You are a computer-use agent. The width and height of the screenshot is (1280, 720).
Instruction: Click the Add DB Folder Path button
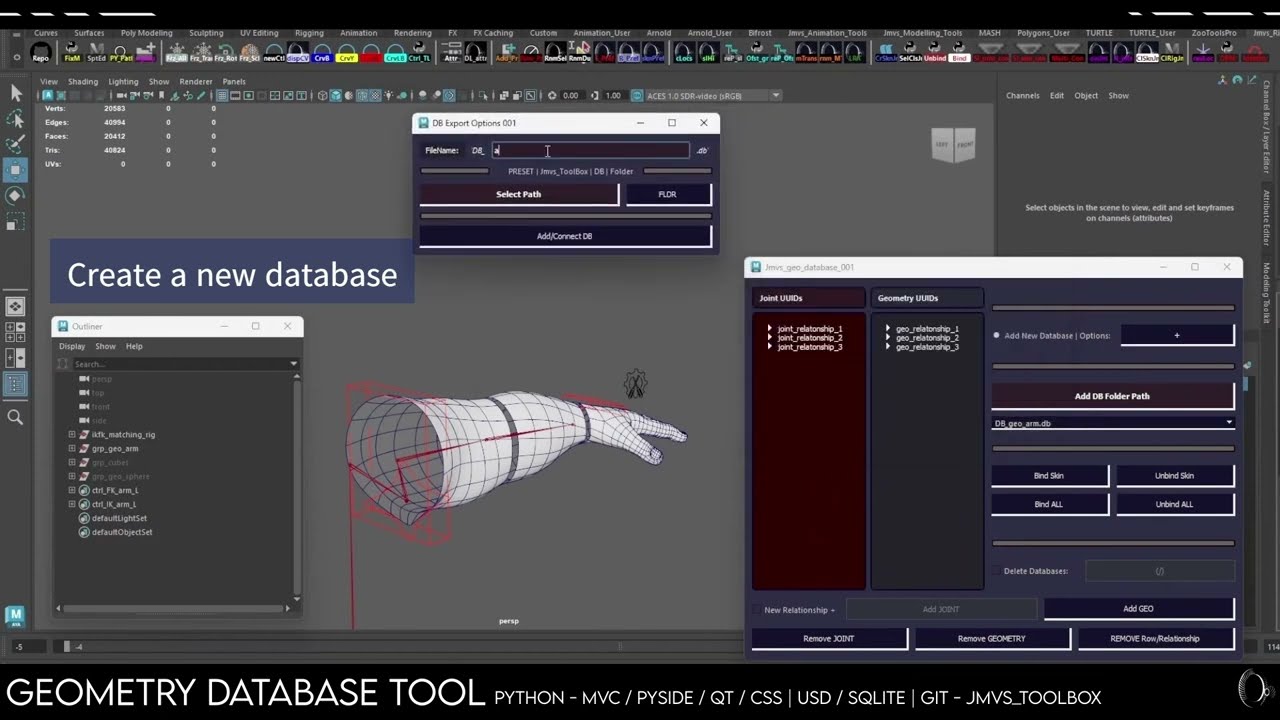tap(1112, 396)
